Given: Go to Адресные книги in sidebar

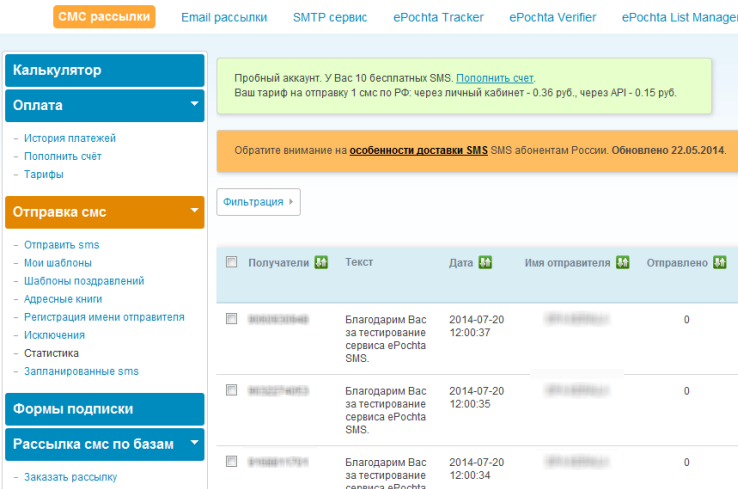Looking at the screenshot, I should tap(63, 299).
